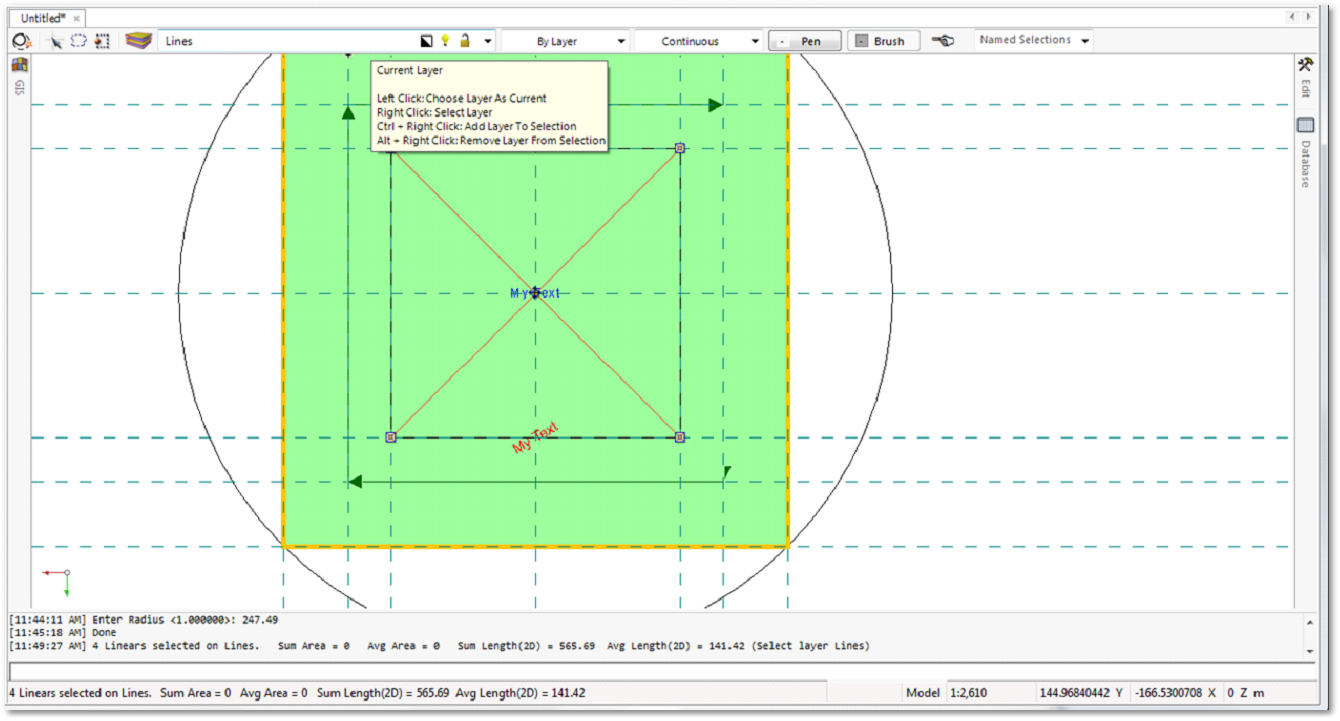Select the bottom-right square vertex handle
1340x721 pixels.
click(x=680, y=437)
